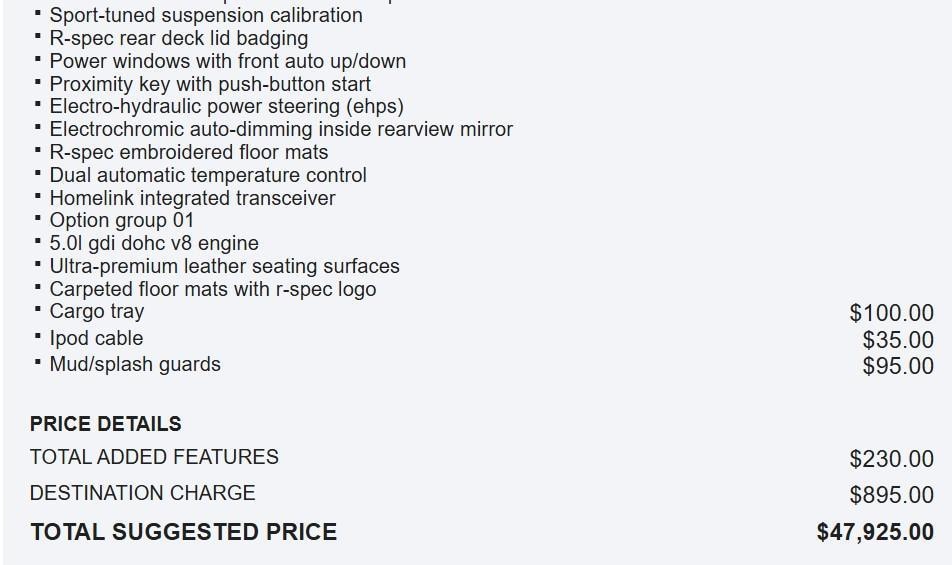Click the PRICE DETAILS heading
The width and height of the screenshot is (952, 565).
pos(106,424)
